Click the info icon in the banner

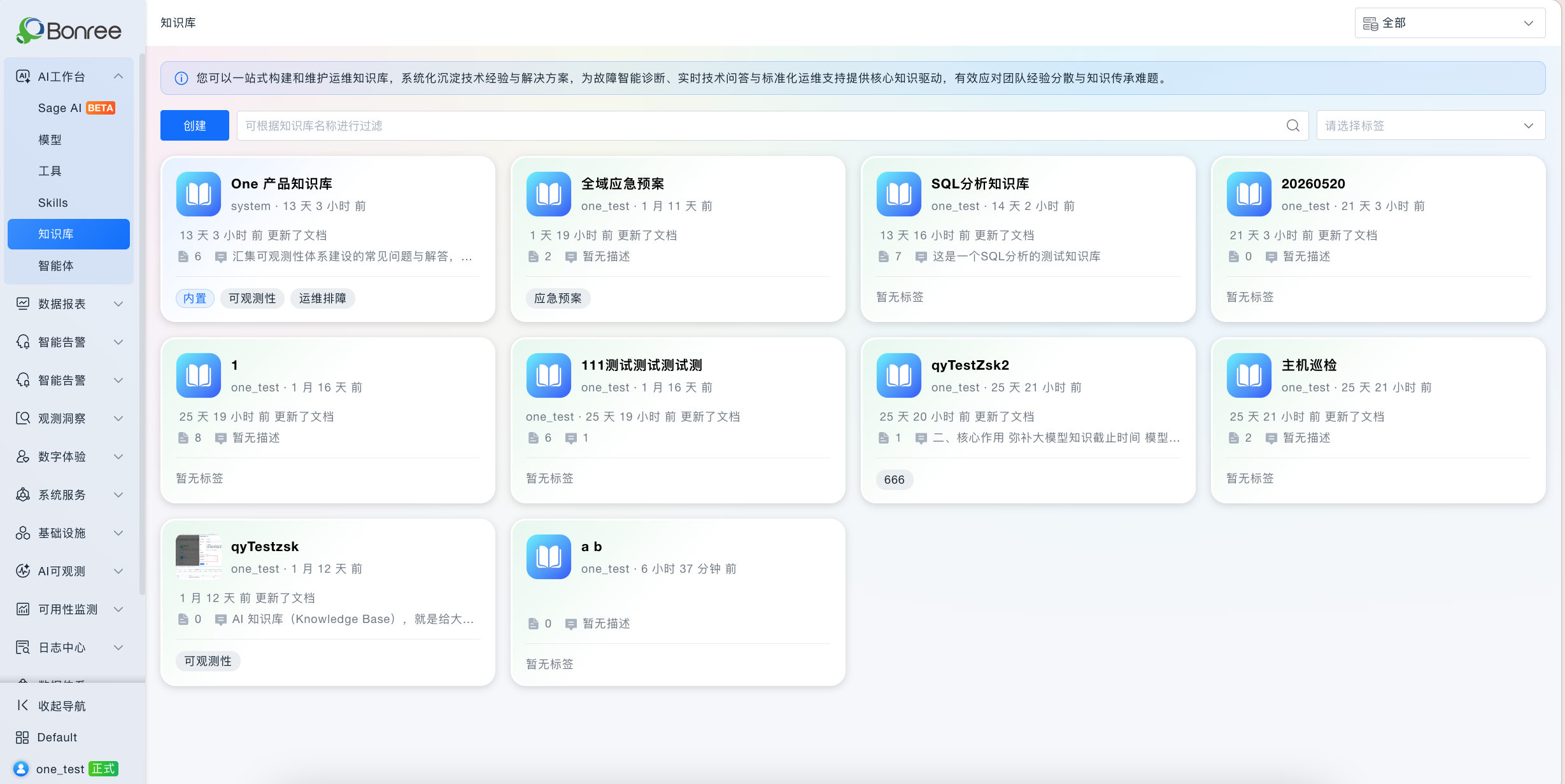181,78
